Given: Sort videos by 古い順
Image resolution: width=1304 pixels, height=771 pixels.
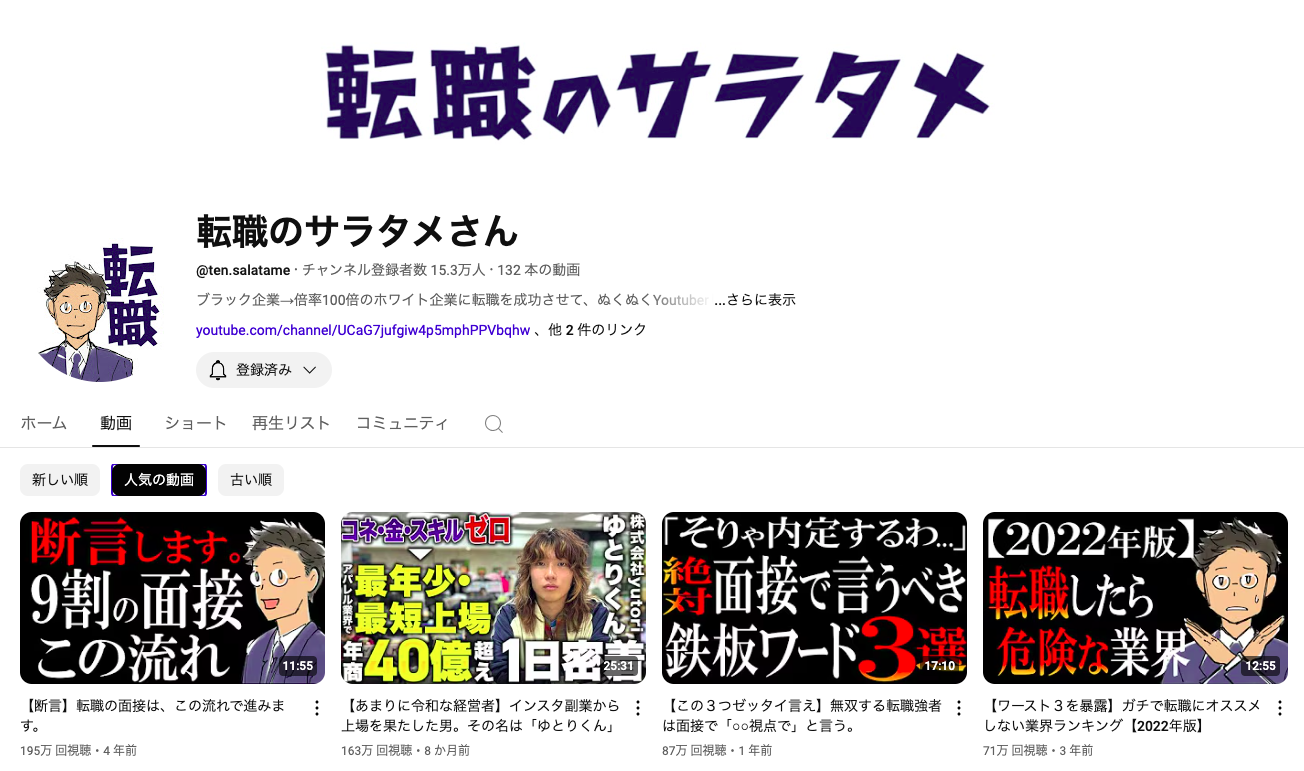Looking at the screenshot, I should pos(251,480).
